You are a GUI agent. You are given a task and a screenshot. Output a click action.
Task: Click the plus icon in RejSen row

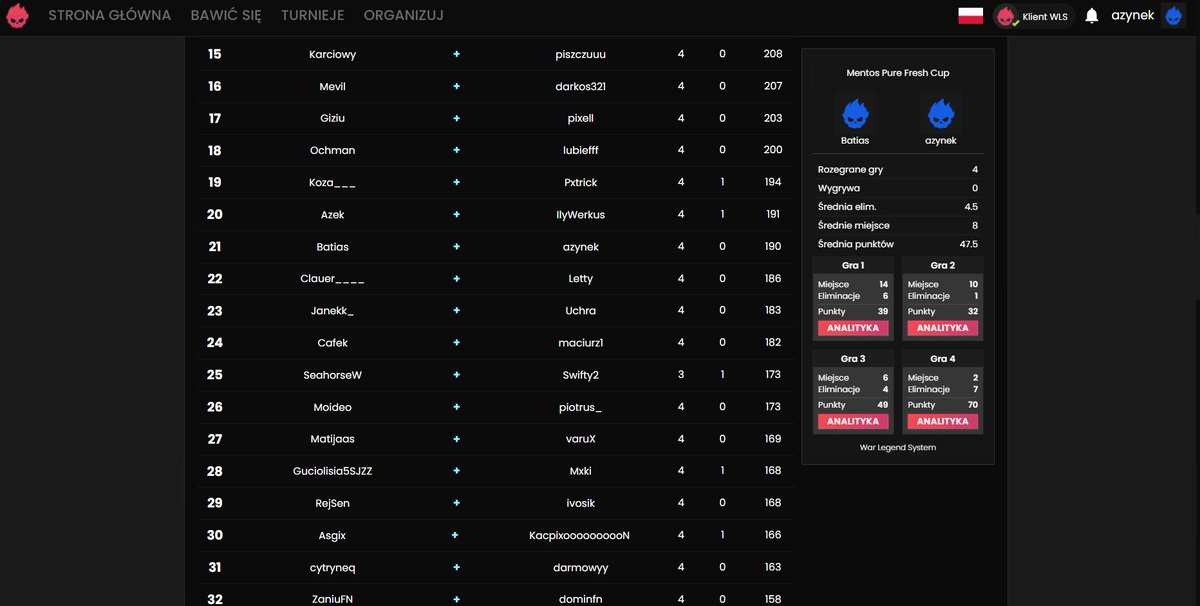click(456, 503)
